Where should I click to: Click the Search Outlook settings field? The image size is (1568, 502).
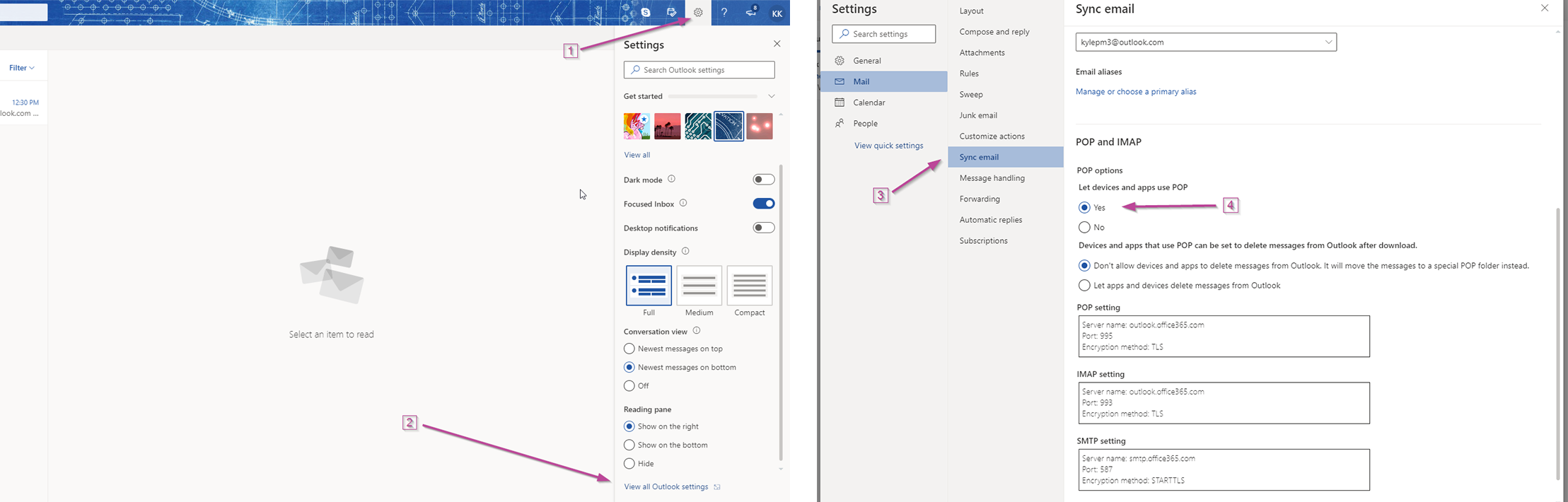pos(699,70)
